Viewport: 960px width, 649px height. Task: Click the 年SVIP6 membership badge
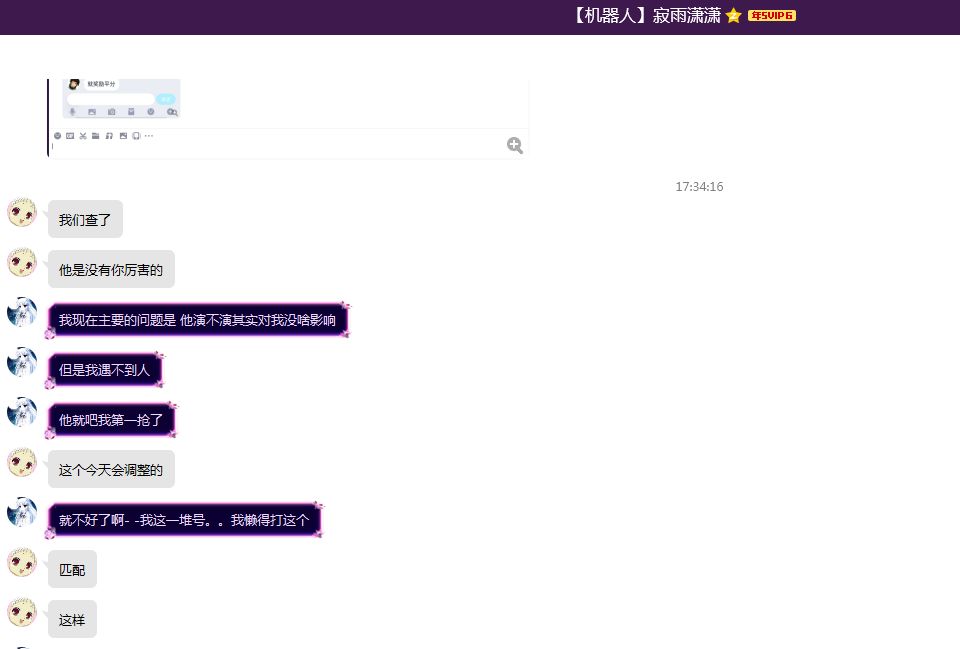pyautogui.click(x=771, y=15)
